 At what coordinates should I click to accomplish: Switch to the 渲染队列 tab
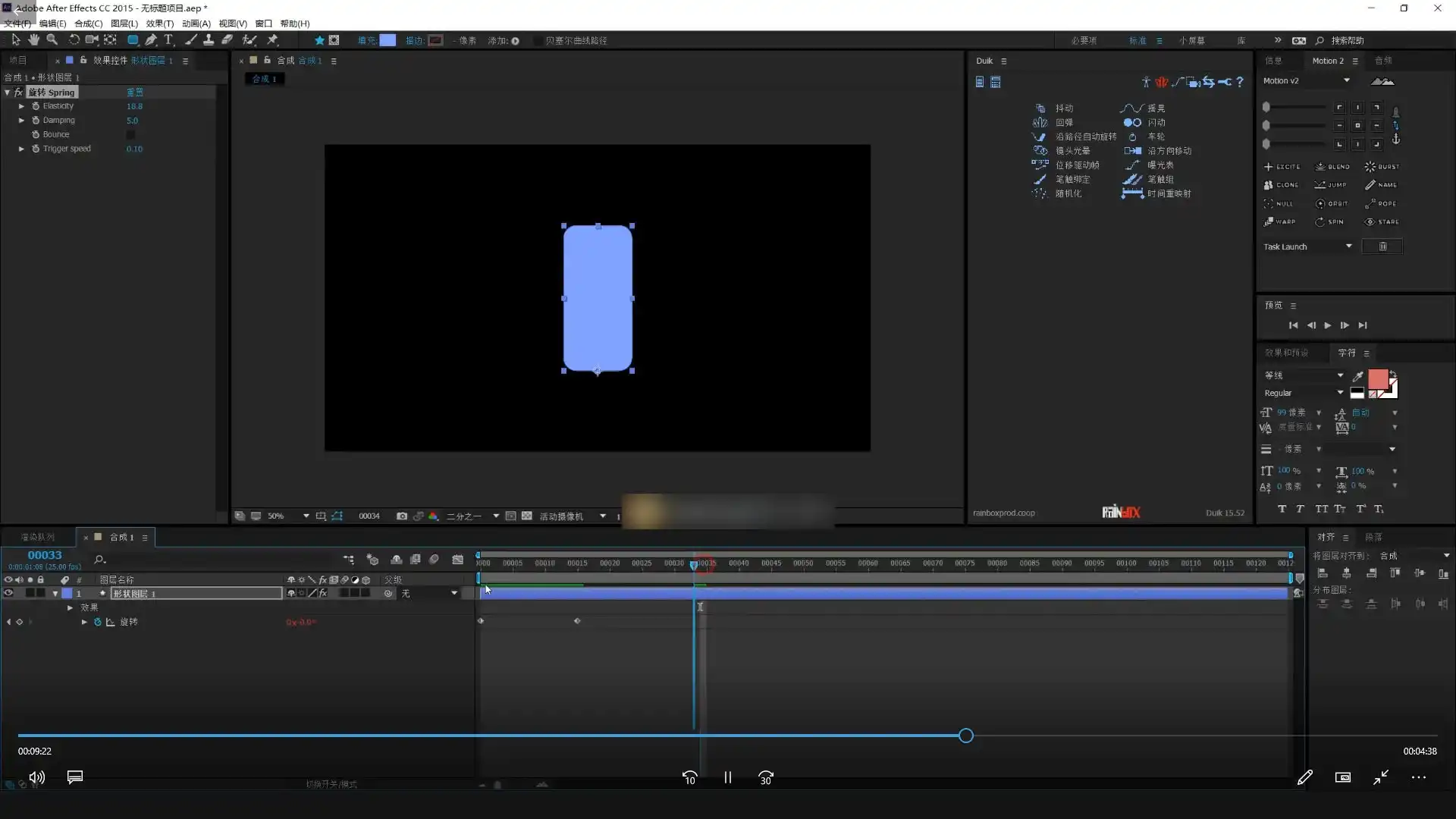click(37, 538)
